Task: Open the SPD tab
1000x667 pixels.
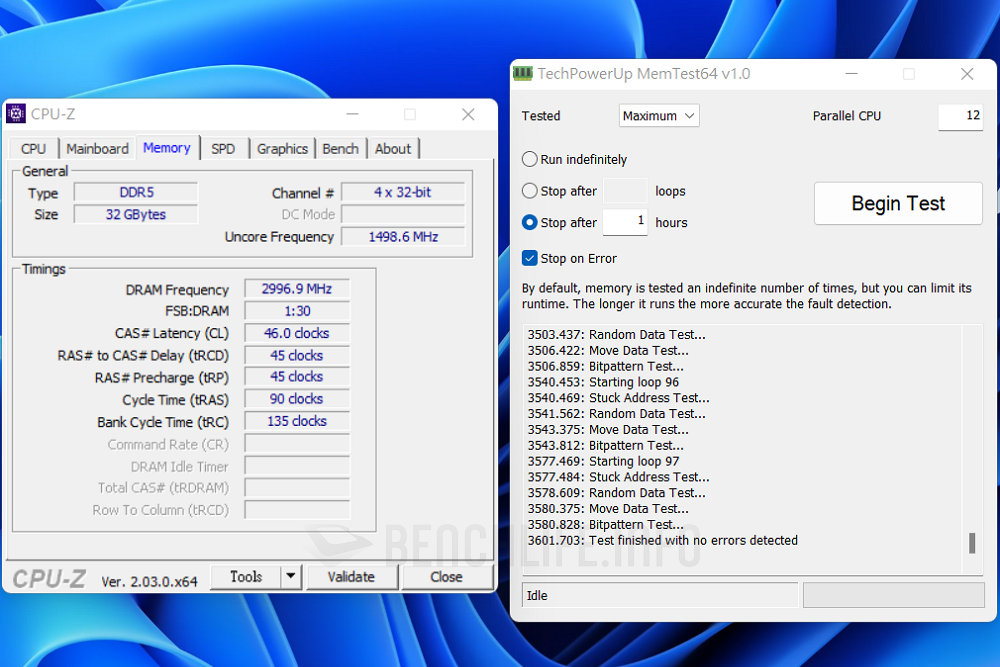Action: (223, 149)
